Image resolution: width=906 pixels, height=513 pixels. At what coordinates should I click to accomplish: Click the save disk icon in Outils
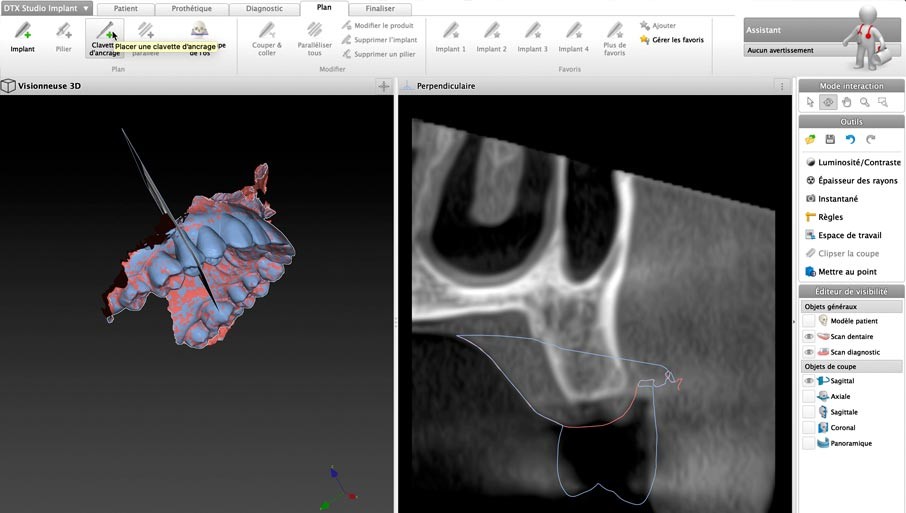click(x=830, y=139)
